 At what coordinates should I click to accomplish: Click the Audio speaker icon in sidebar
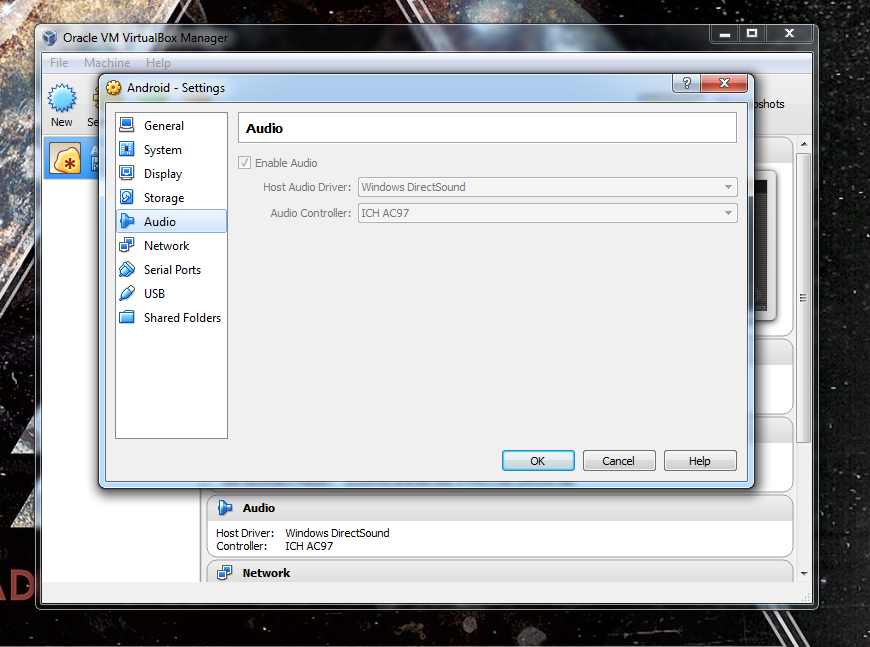coord(127,221)
